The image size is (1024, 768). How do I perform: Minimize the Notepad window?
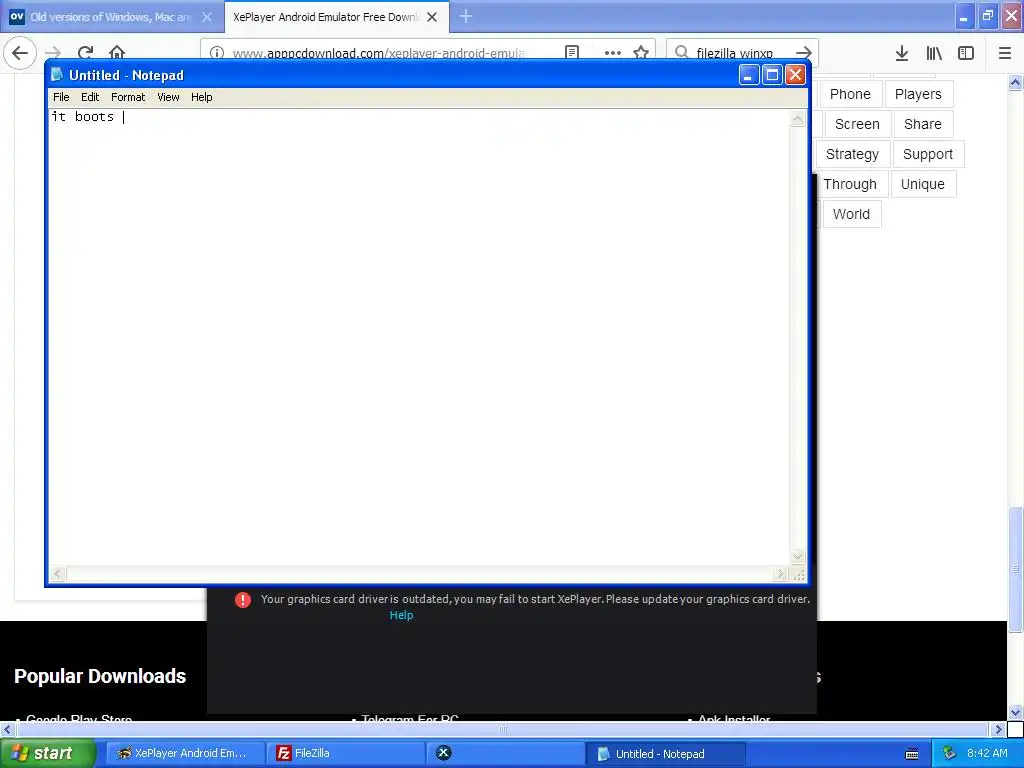pos(748,75)
